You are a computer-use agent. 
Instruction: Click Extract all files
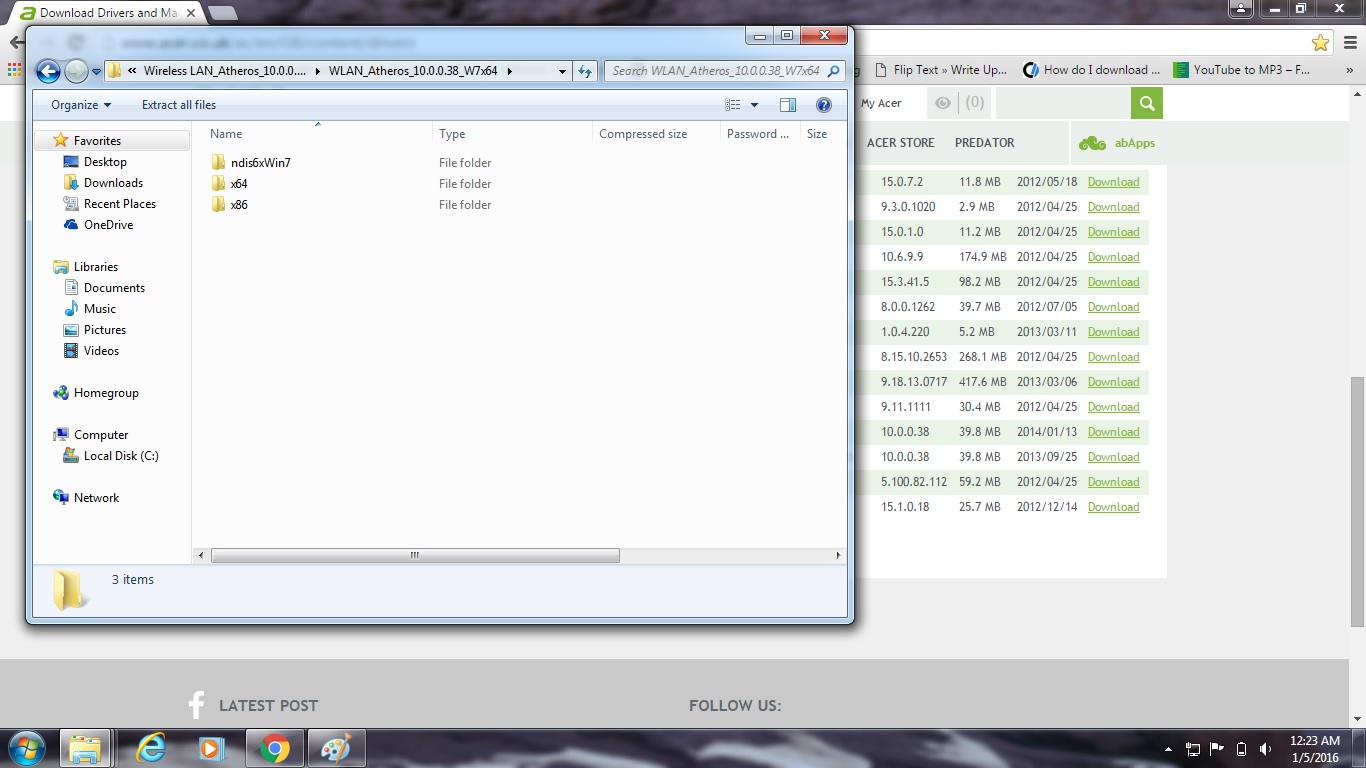[179, 105]
